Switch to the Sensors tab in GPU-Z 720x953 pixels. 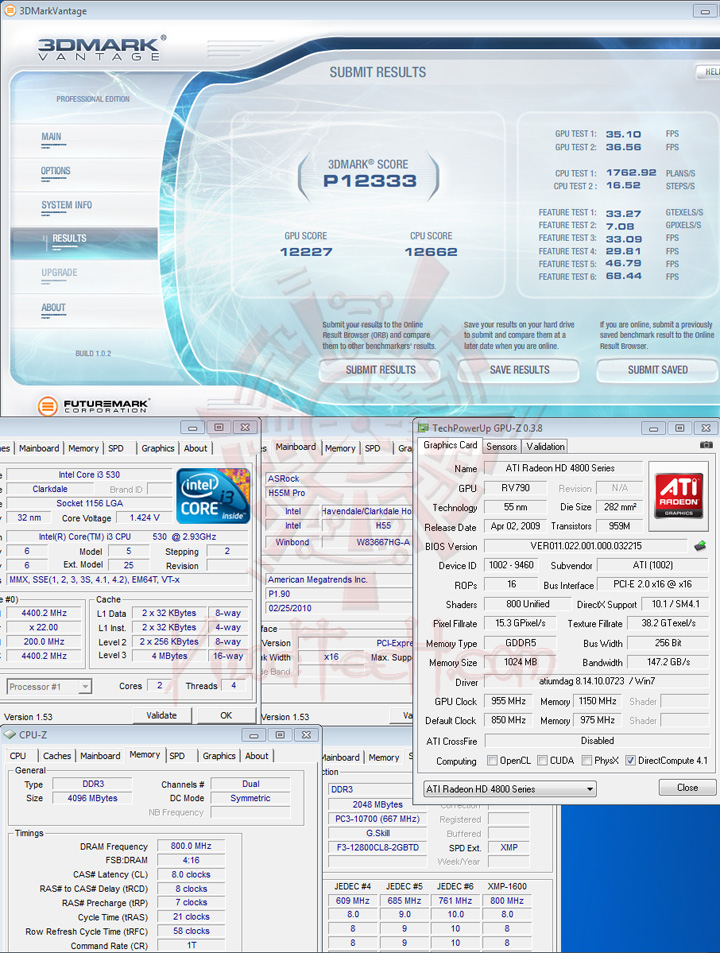coord(501,446)
